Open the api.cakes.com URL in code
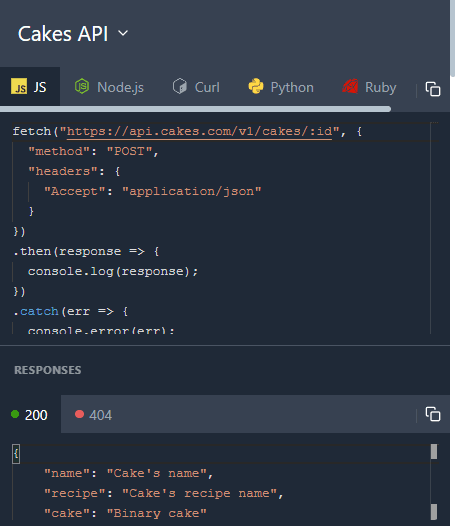Viewport: 455px width, 526px height. 199,131
